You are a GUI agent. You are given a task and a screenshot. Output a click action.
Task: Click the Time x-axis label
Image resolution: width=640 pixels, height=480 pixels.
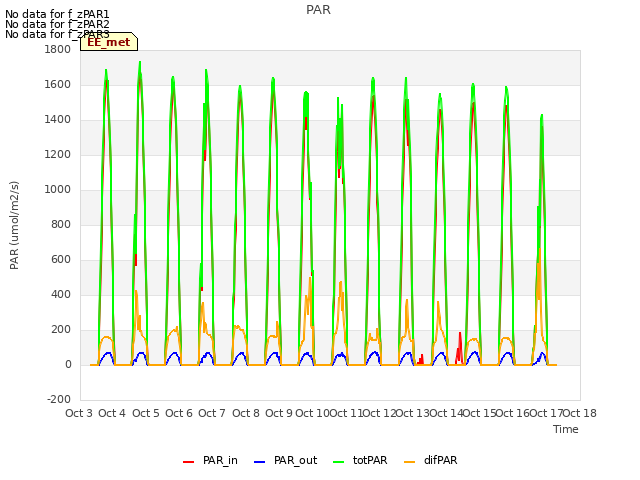click(566, 429)
